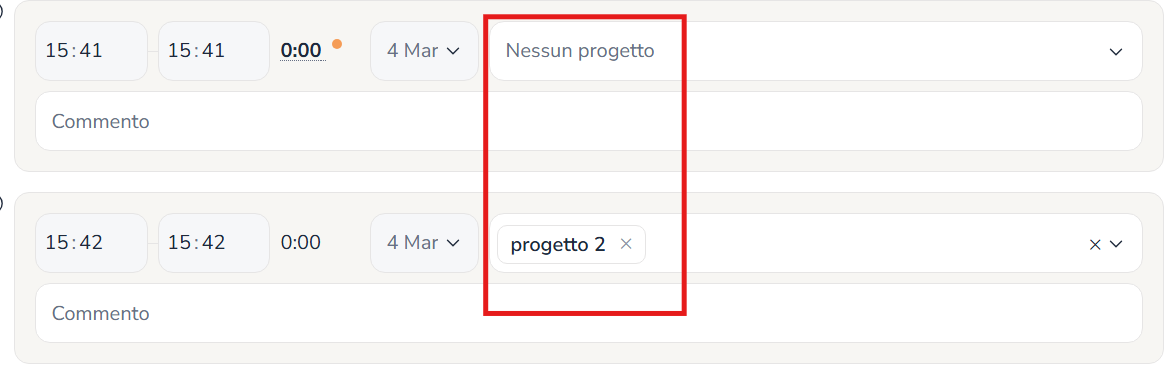Open the Nessun progetto dropdown arrow
This screenshot has height=372, width=1172.
pyautogui.click(x=1116, y=52)
